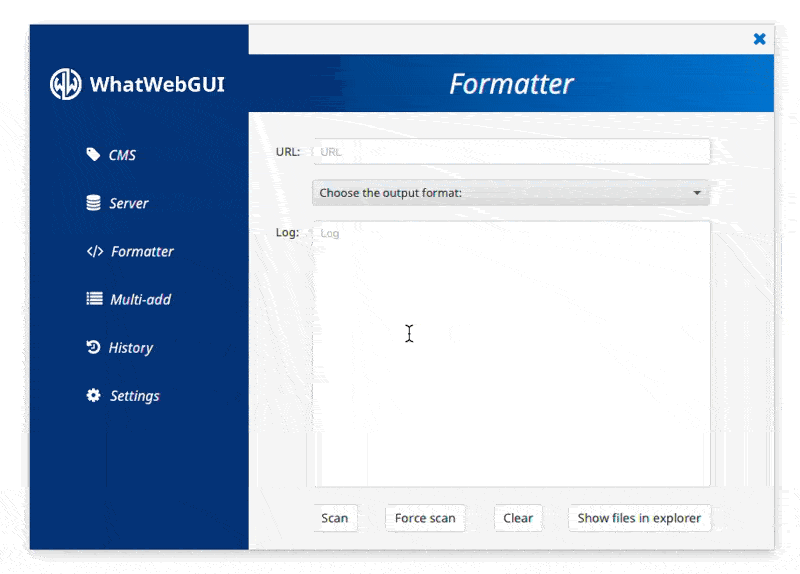Click the History clock icon
The height and width of the screenshot is (574, 800).
[x=93, y=347]
